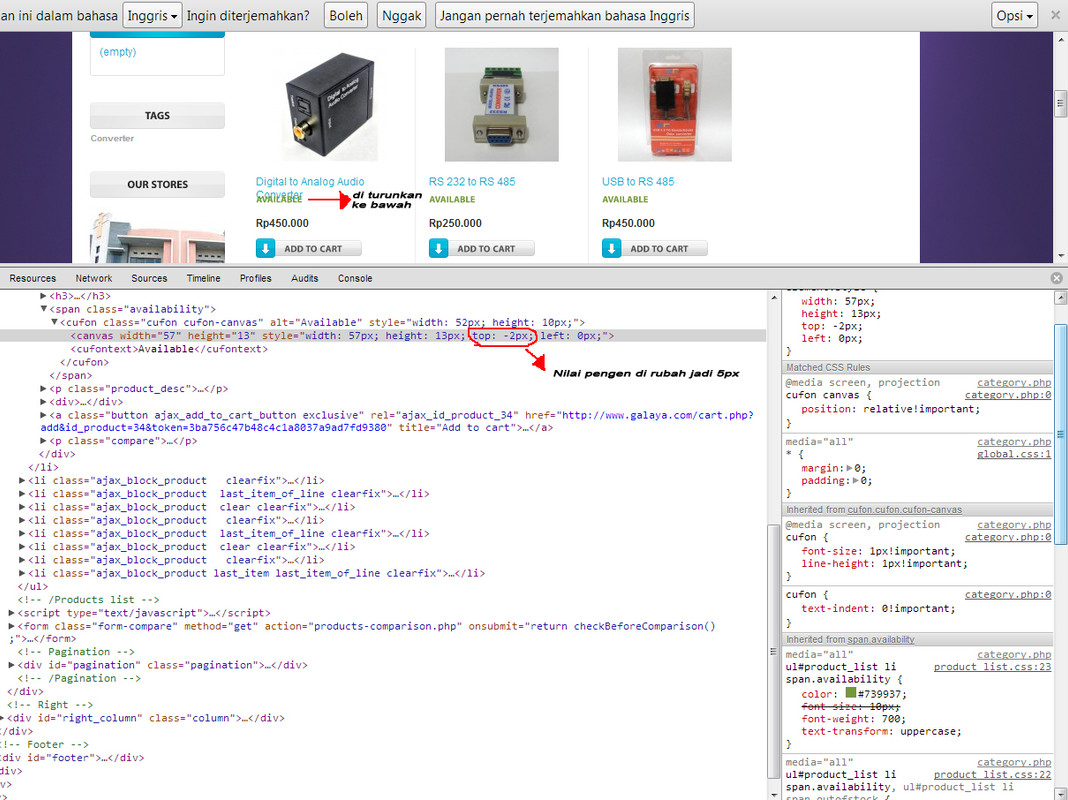Image resolution: width=1068 pixels, height=800 pixels.
Task: Click the span.availability inherited link
Action: tap(881, 640)
